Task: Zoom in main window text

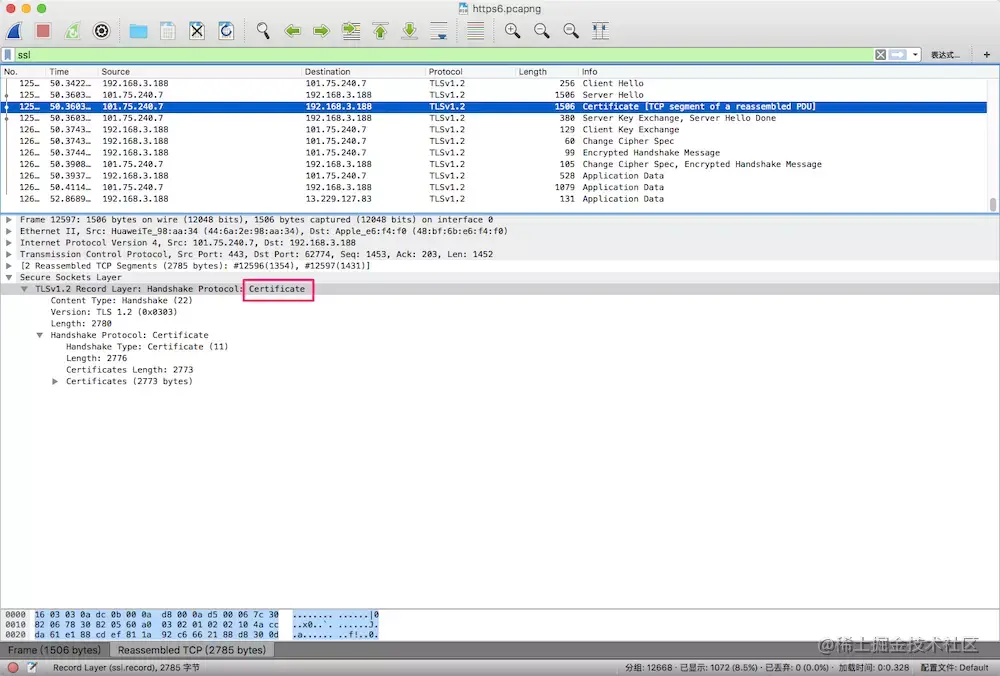Action: (x=512, y=31)
